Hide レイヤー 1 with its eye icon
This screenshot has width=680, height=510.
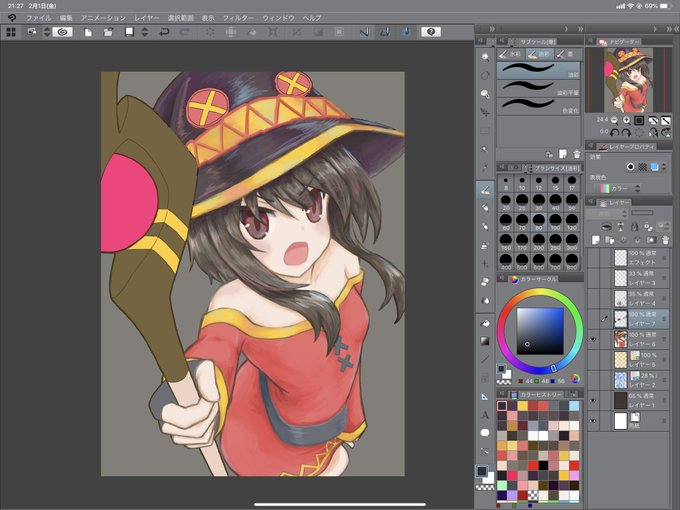click(592, 400)
